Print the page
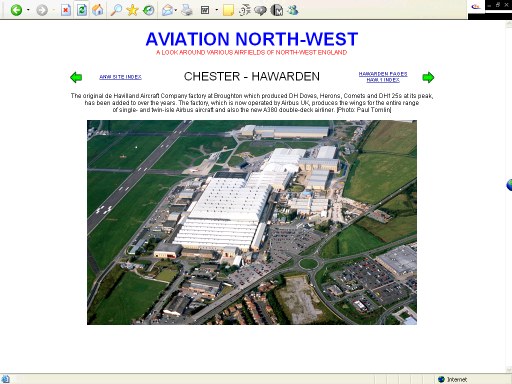Viewport: 512px width, 384px height. point(187,10)
